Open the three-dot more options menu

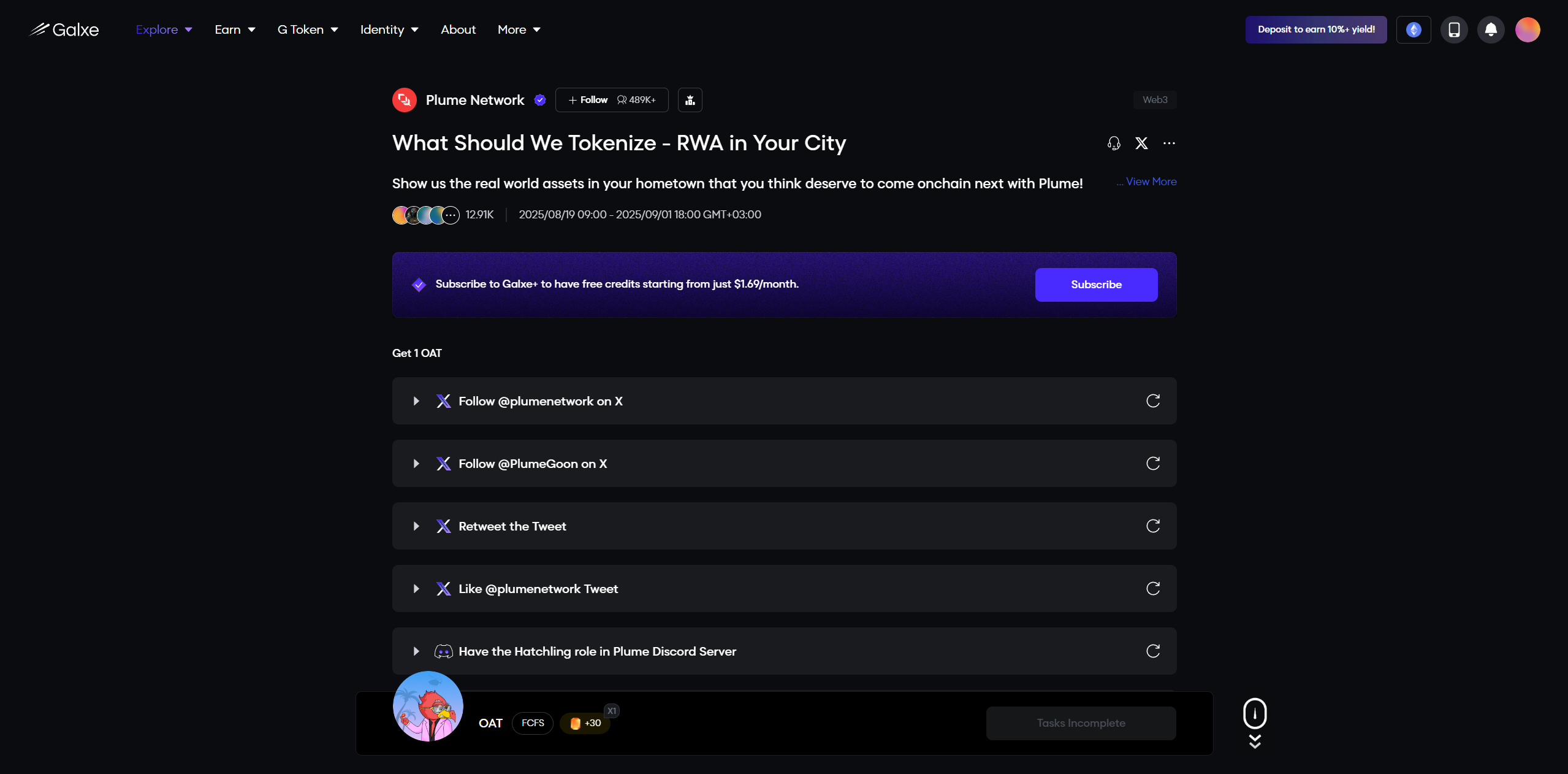coord(1169,143)
